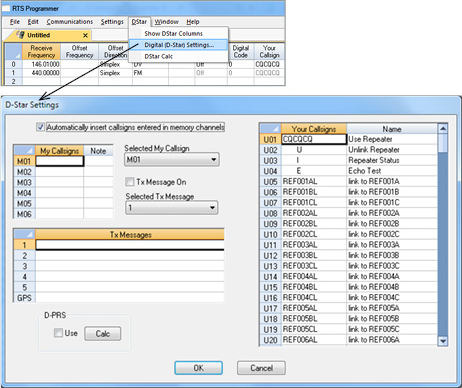Toggle D-PRS Use checkbox
This screenshot has height=388, width=462.
tap(58, 333)
